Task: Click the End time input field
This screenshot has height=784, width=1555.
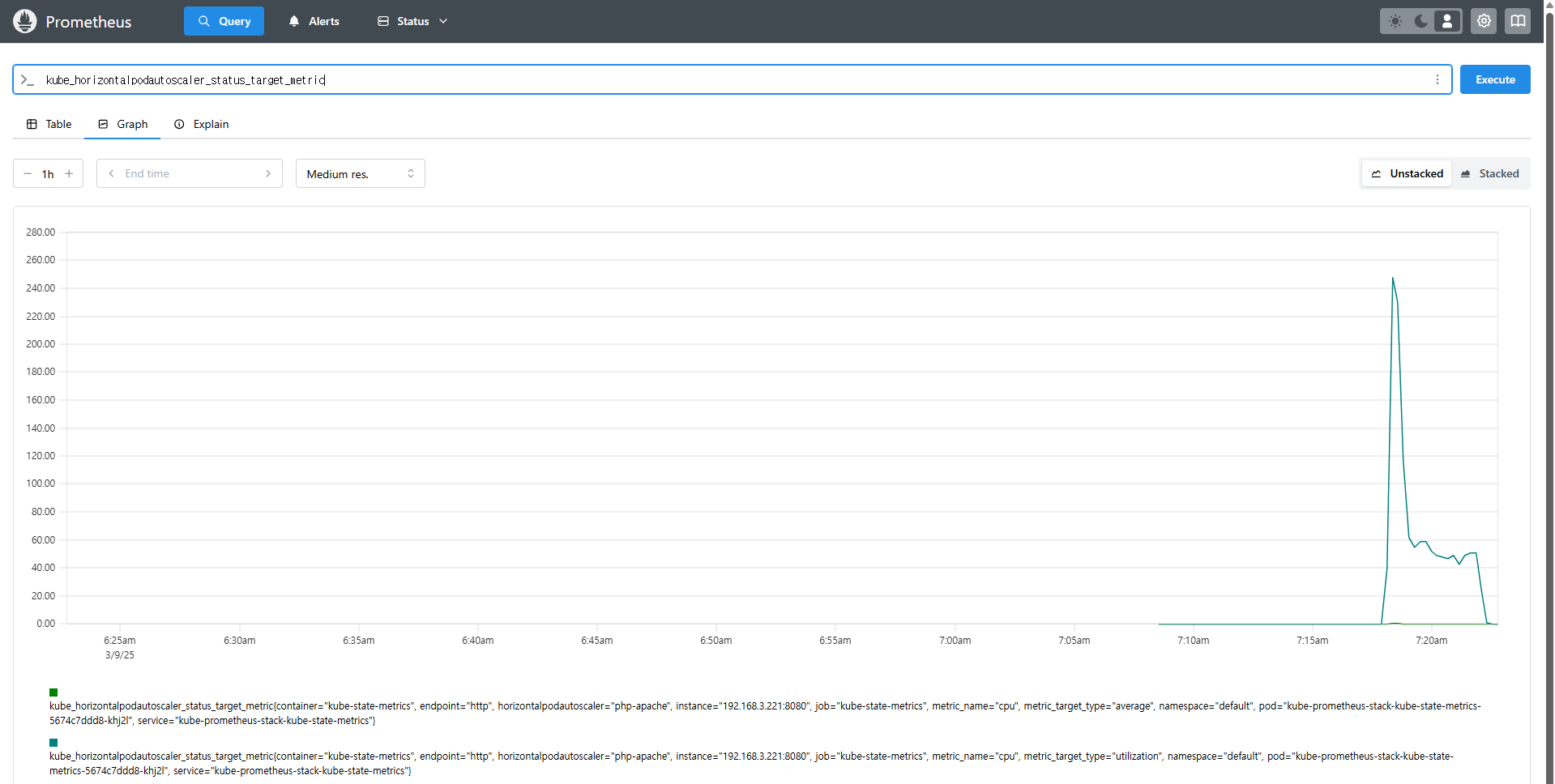Action: [x=190, y=173]
